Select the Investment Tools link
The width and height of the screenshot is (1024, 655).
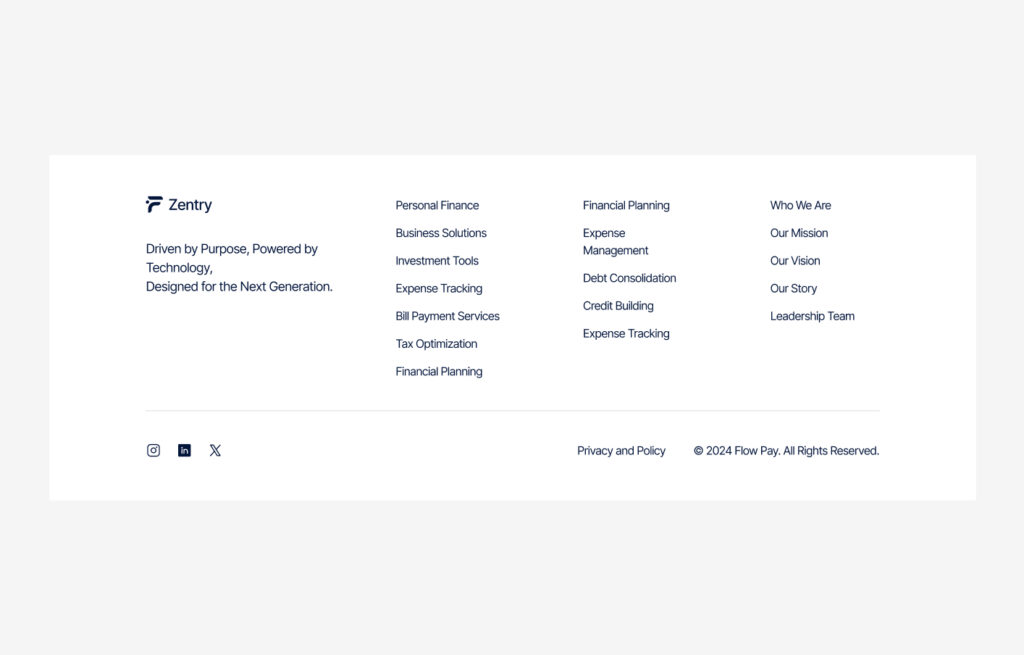[x=437, y=261]
